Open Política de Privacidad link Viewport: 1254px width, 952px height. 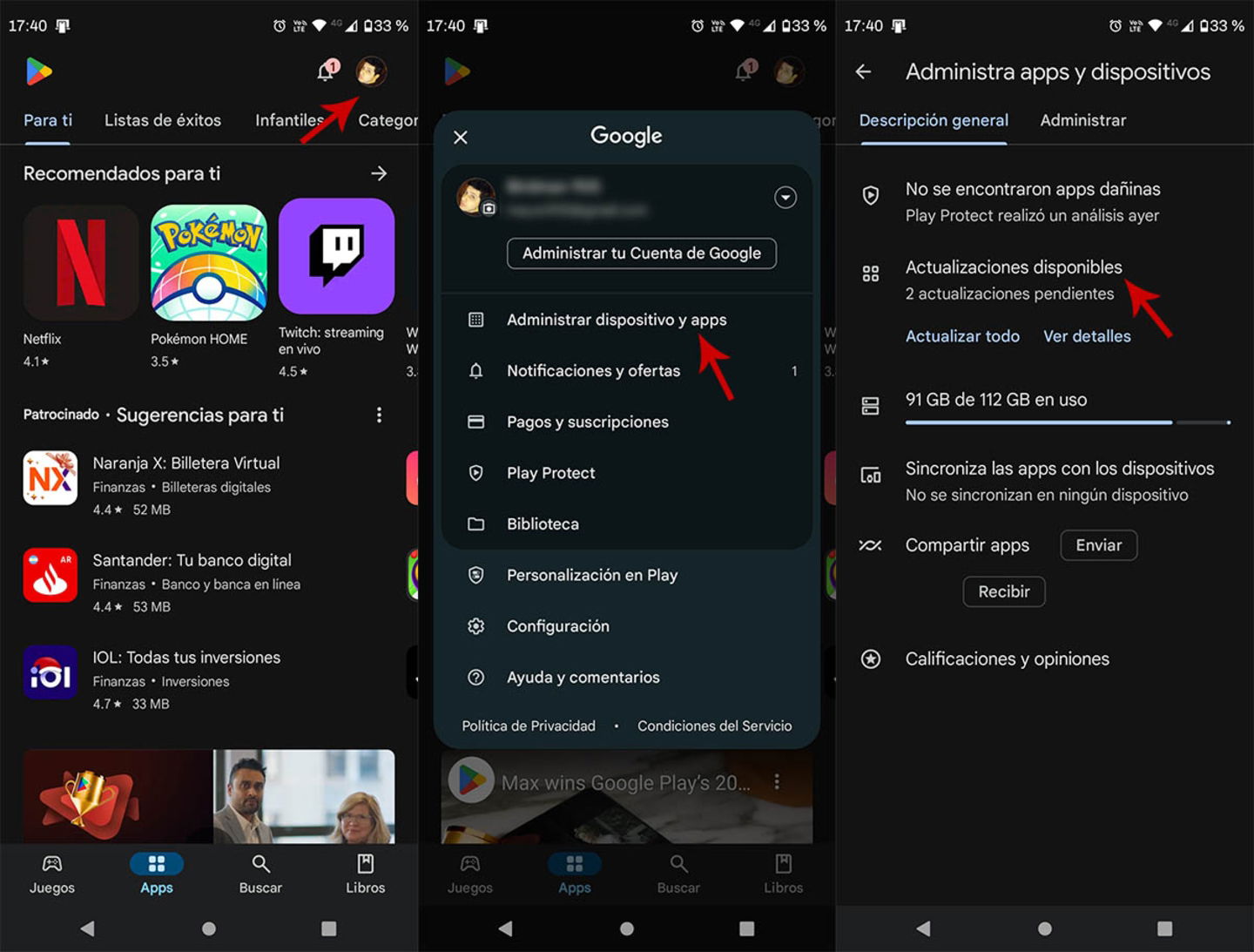529,726
